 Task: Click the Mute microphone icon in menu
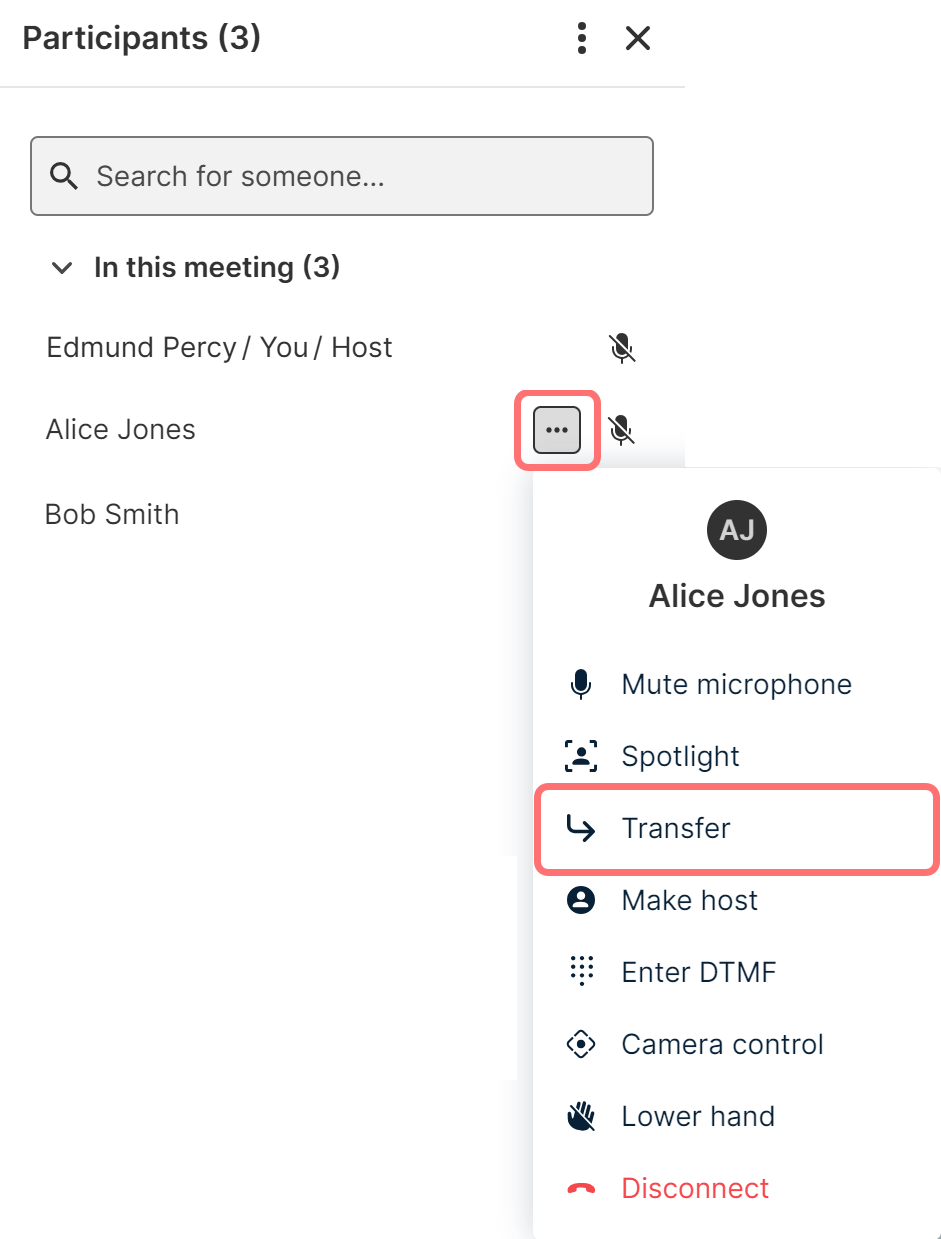(581, 685)
